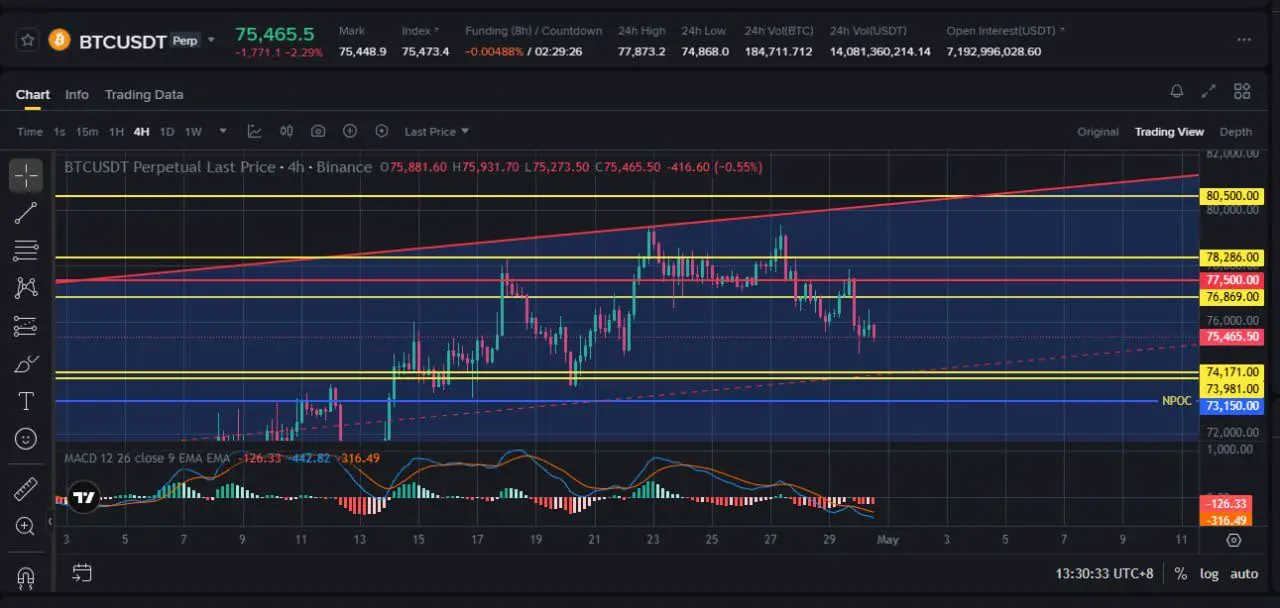1280x608 pixels.
Task: Click the Perp contract badge
Action: coord(185,41)
